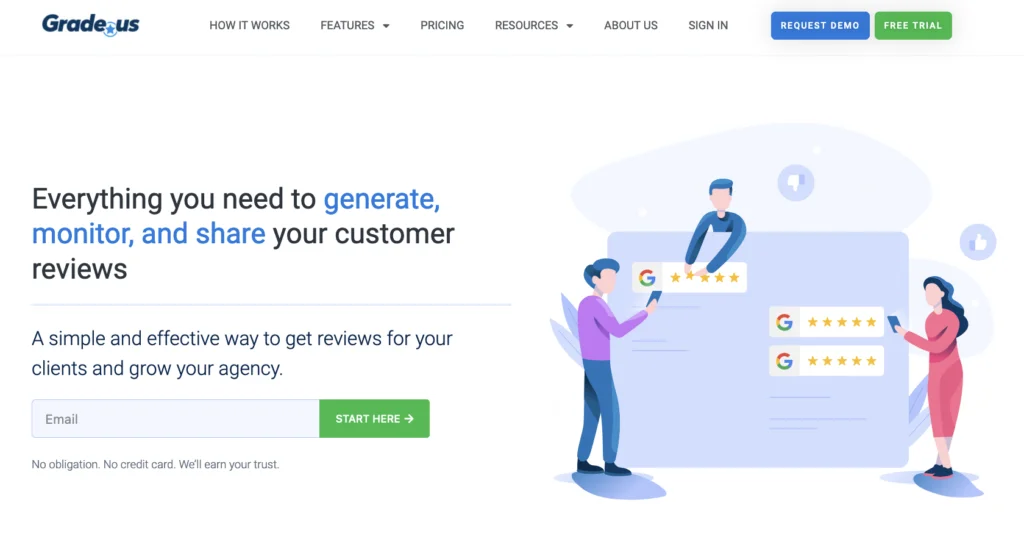Screen dimensions: 1024x550
Task: Click the thumbs-down bubble icon in illustration
Action: [x=795, y=182]
